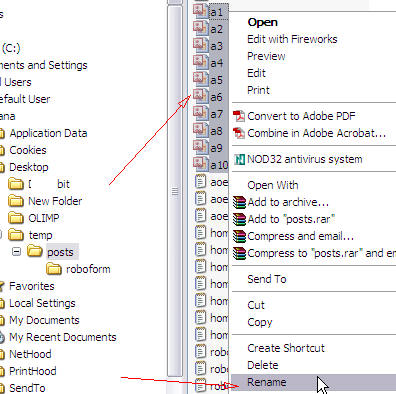Select the a5 image file icon

click(201, 80)
